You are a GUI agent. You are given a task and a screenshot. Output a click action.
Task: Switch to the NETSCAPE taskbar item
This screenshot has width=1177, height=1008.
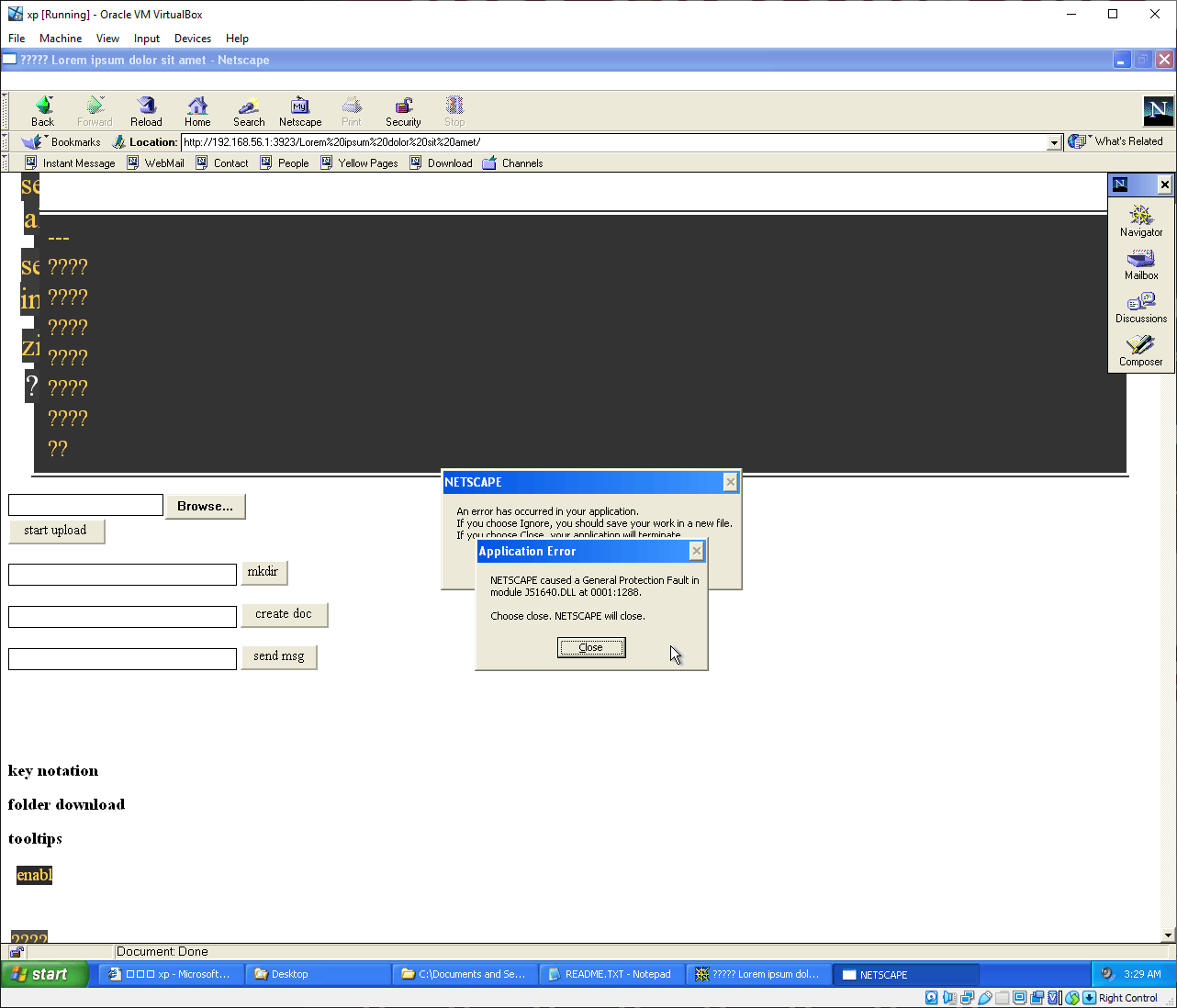click(906, 975)
